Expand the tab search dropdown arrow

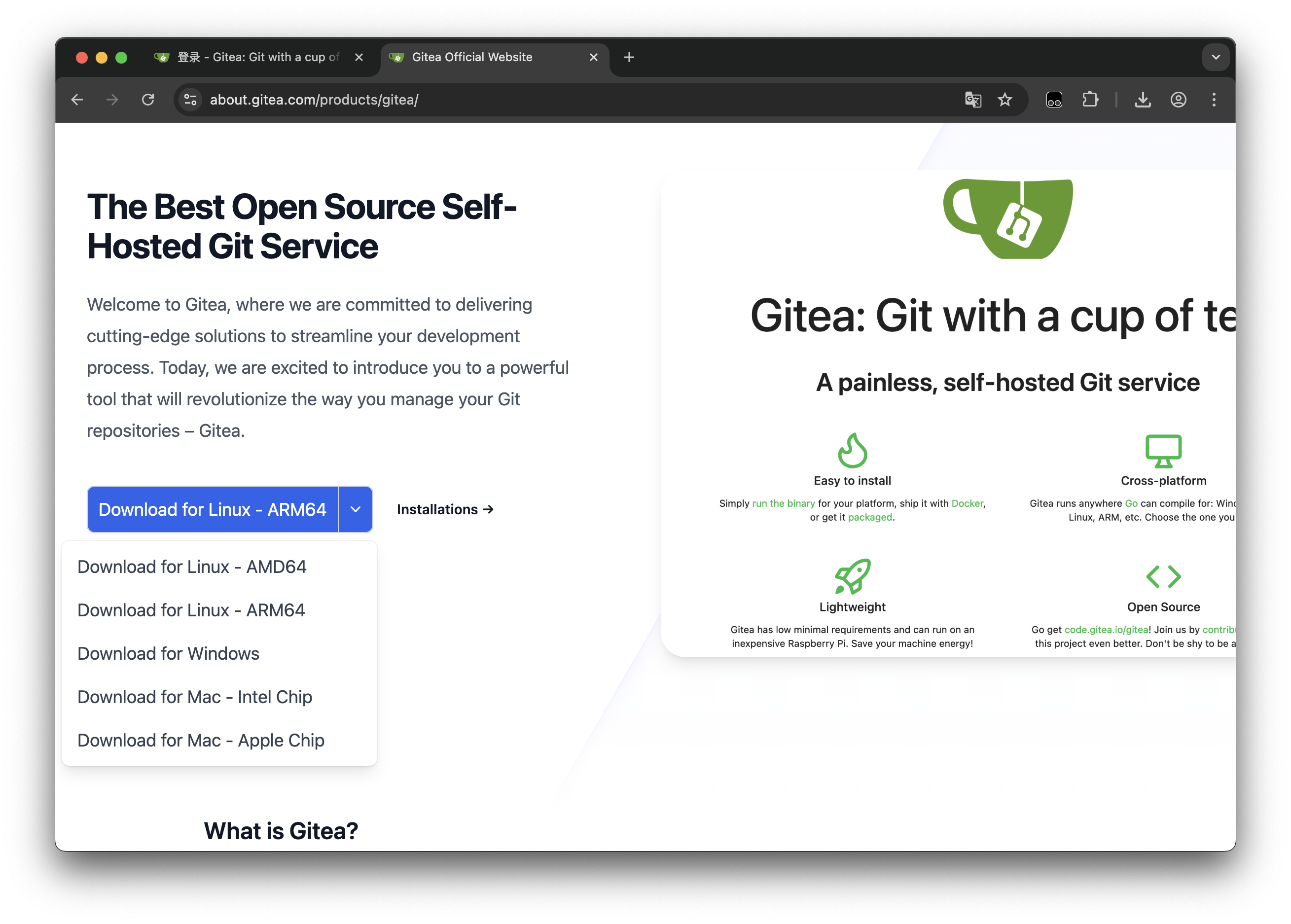tap(1216, 57)
